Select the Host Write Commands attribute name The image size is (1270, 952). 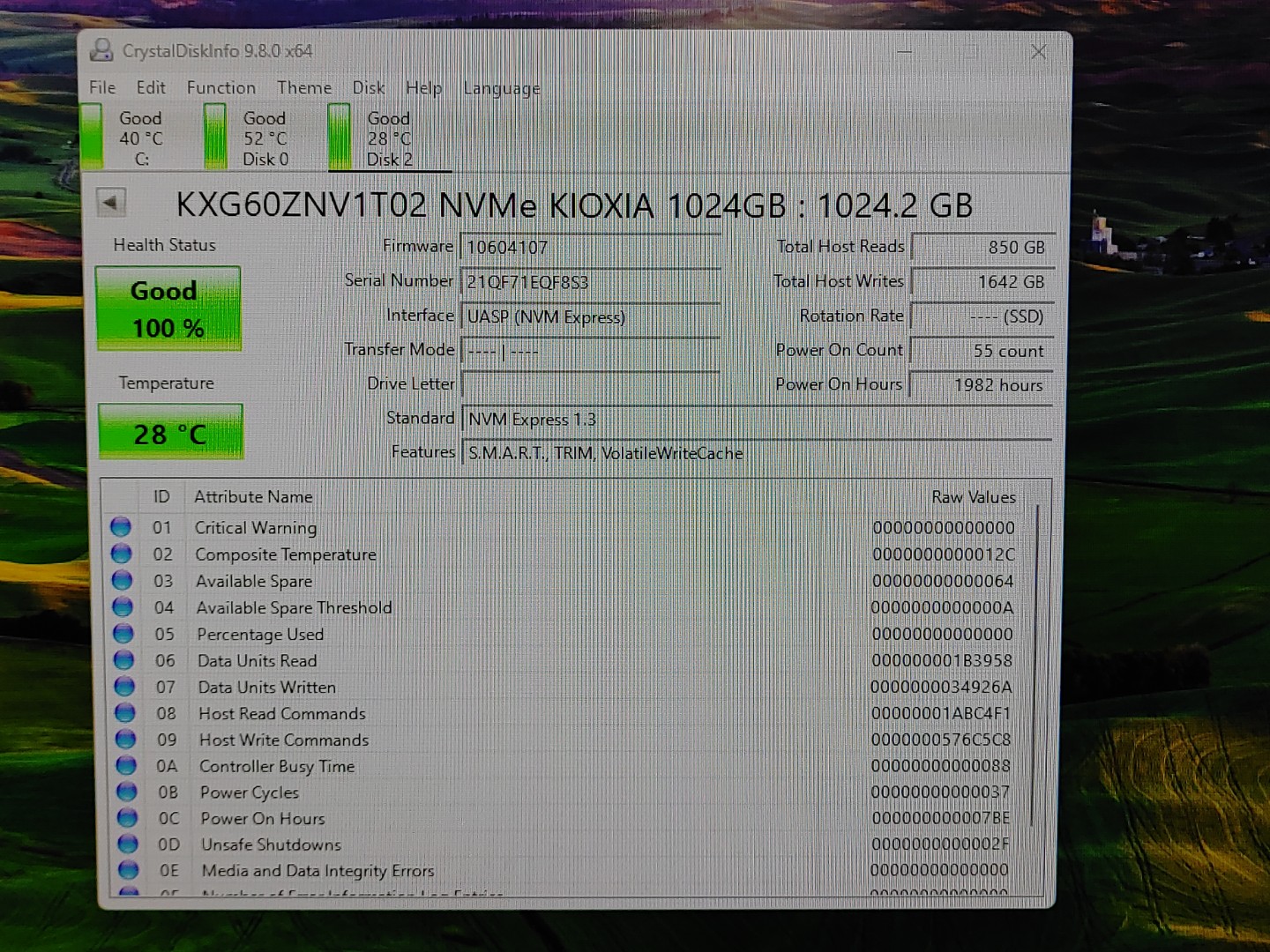pos(284,740)
